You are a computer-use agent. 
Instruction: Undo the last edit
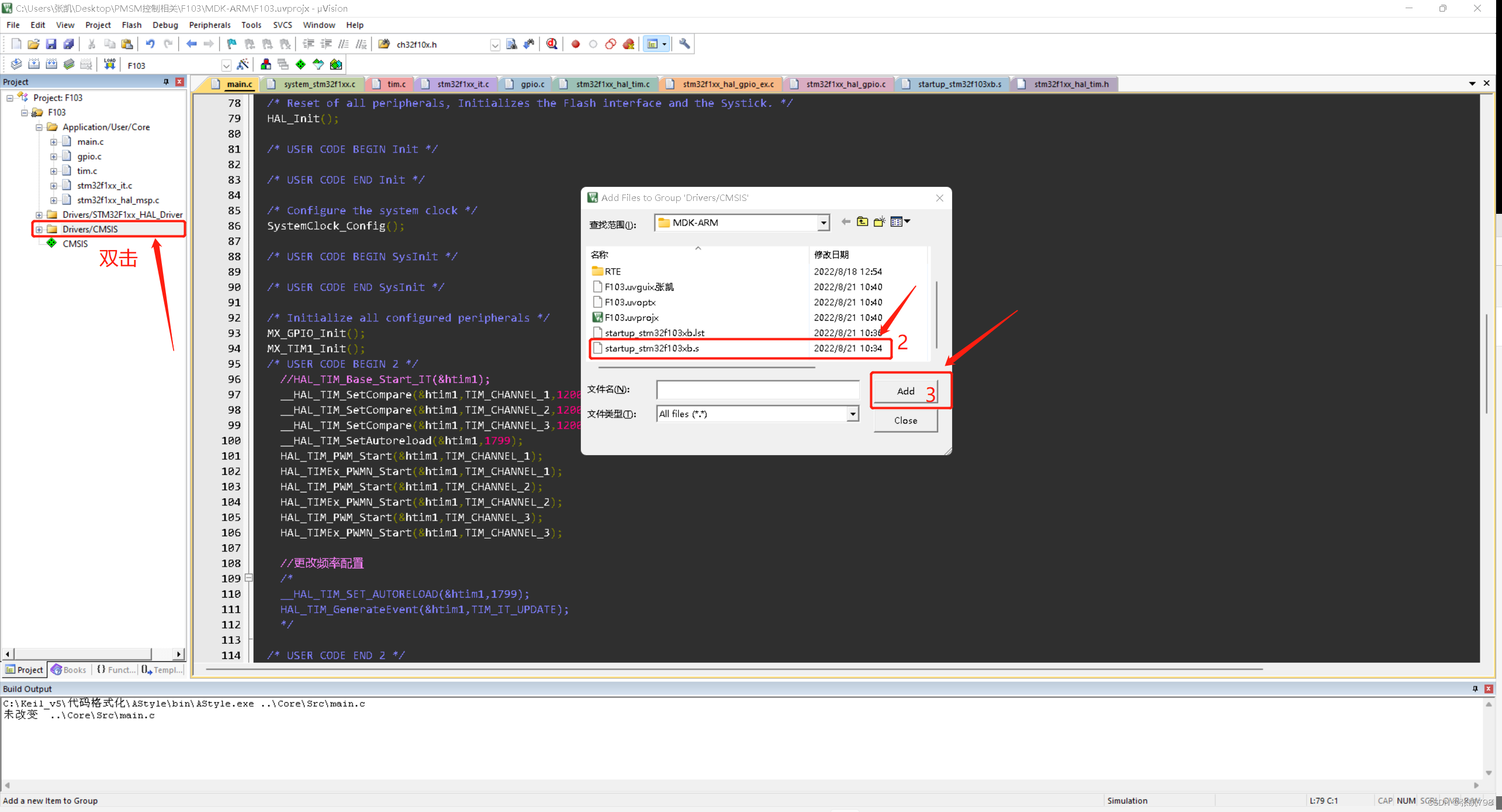tap(150, 44)
